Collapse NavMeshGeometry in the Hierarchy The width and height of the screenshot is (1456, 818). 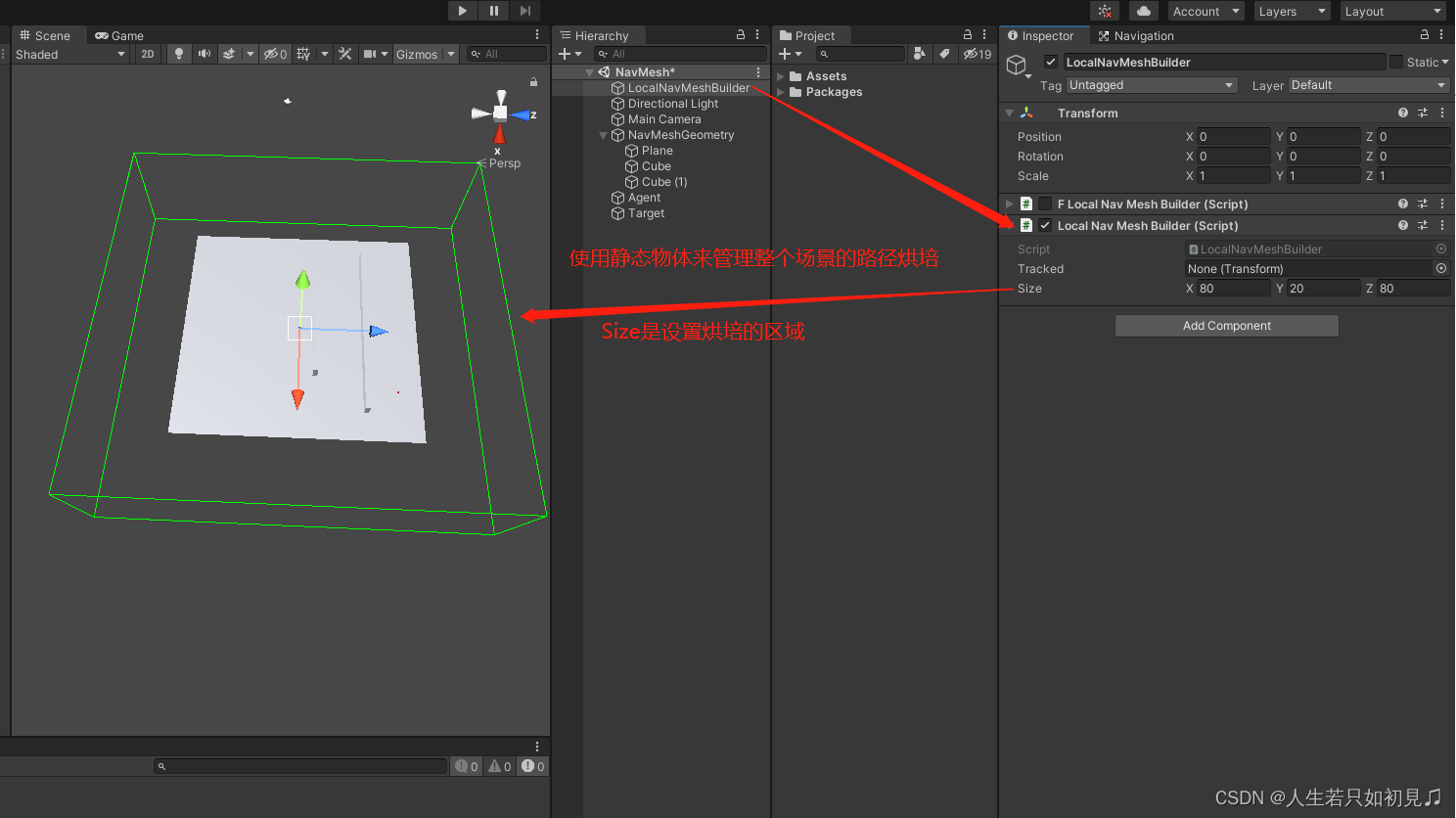tap(603, 134)
